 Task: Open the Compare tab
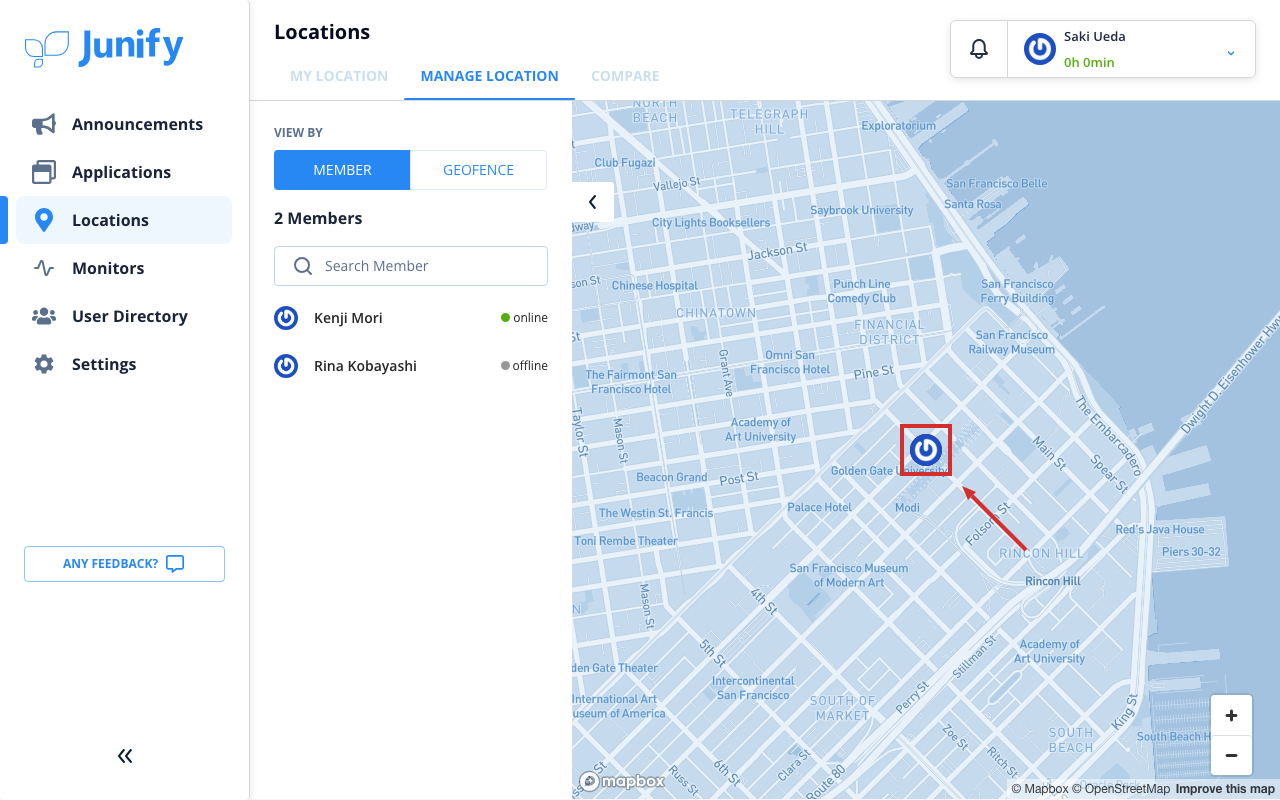pyautogui.click(x=625, y=76)
